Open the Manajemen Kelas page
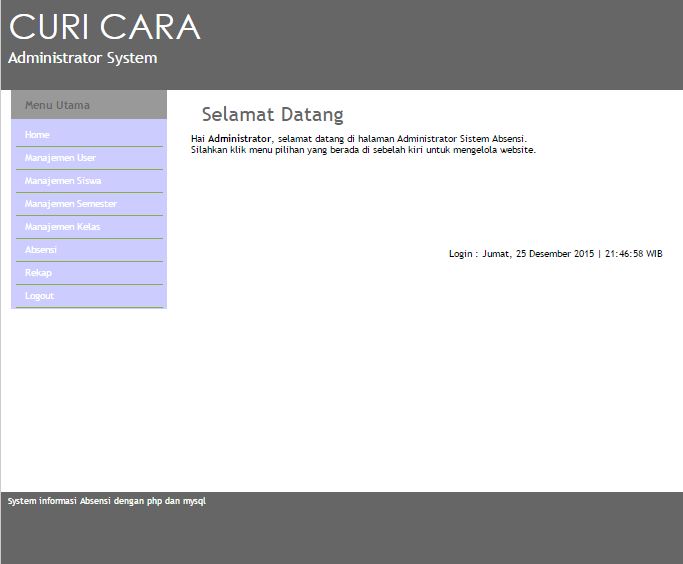 62,227
